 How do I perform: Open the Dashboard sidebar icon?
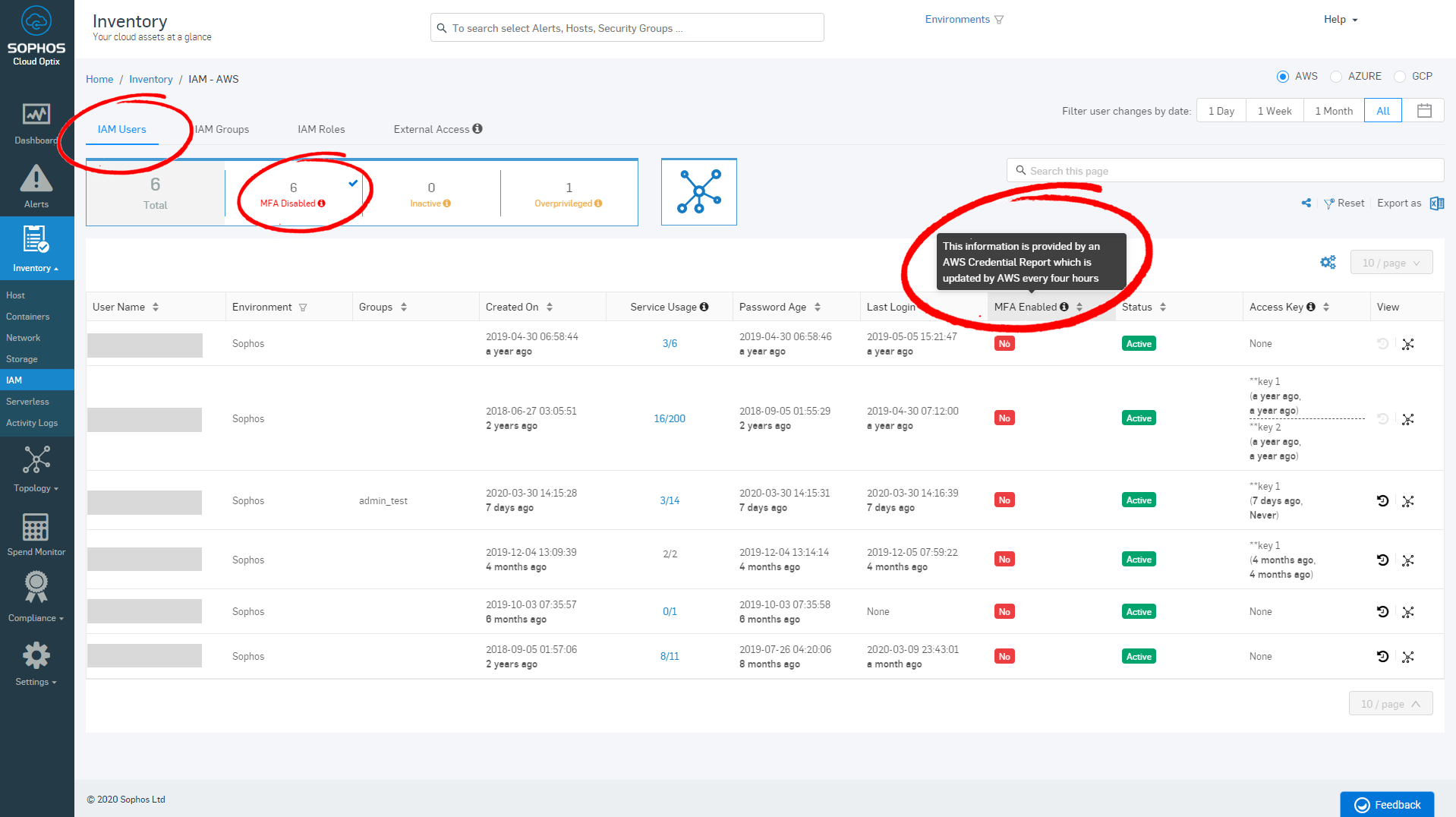[36, 115]
